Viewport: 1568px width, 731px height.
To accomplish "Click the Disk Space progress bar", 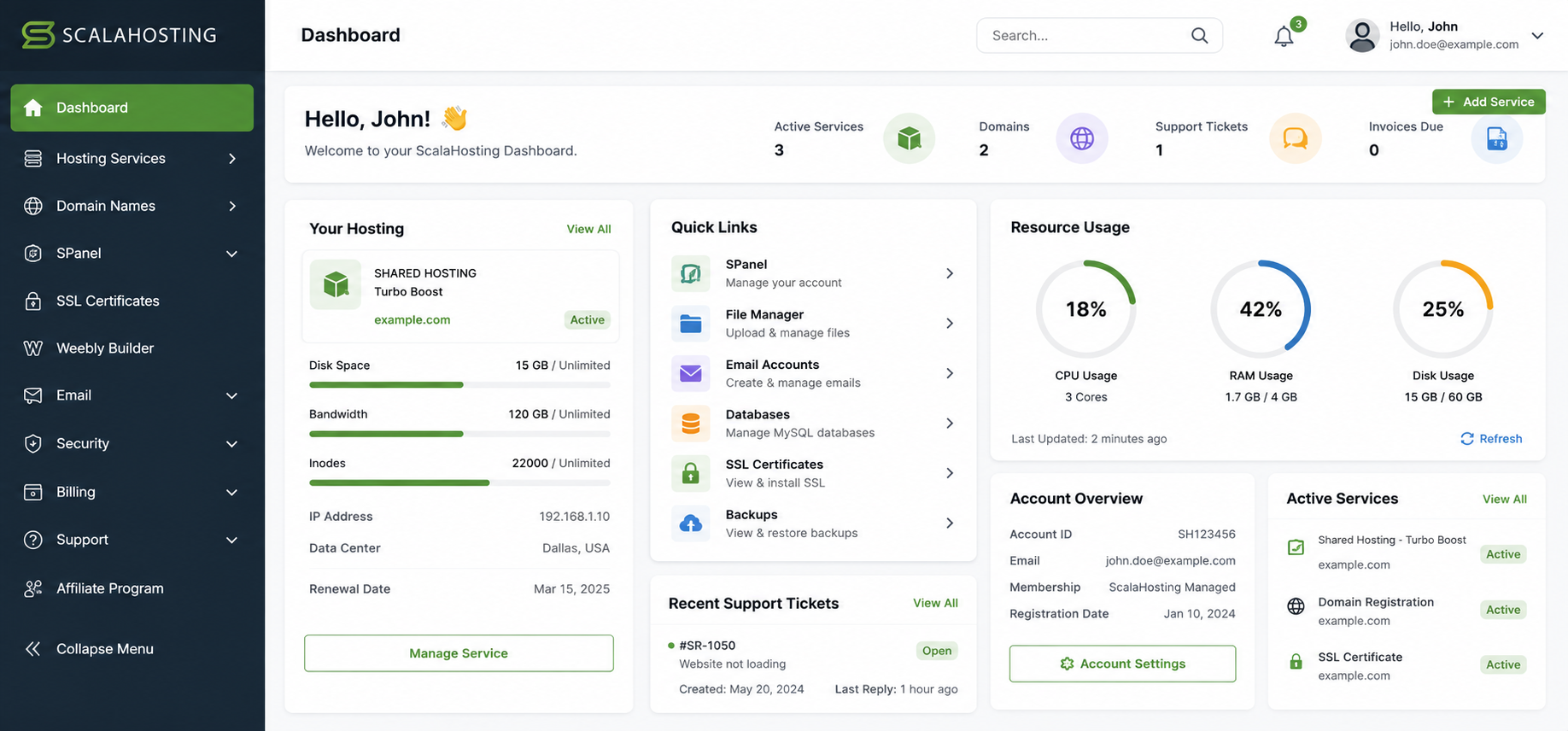I will pyautogui.click(x=459, y=385).
